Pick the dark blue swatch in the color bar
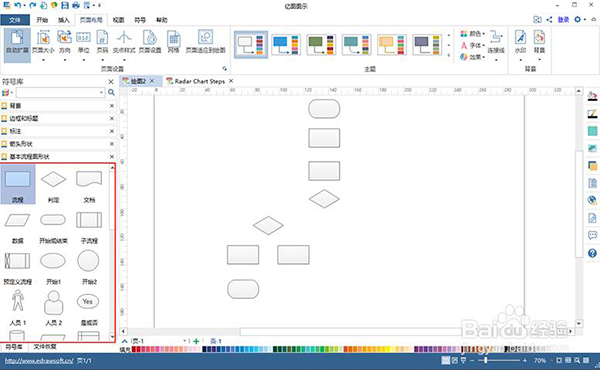Image resolution: width=600 pixels, height=370 pixels. (x=205, y=349)
